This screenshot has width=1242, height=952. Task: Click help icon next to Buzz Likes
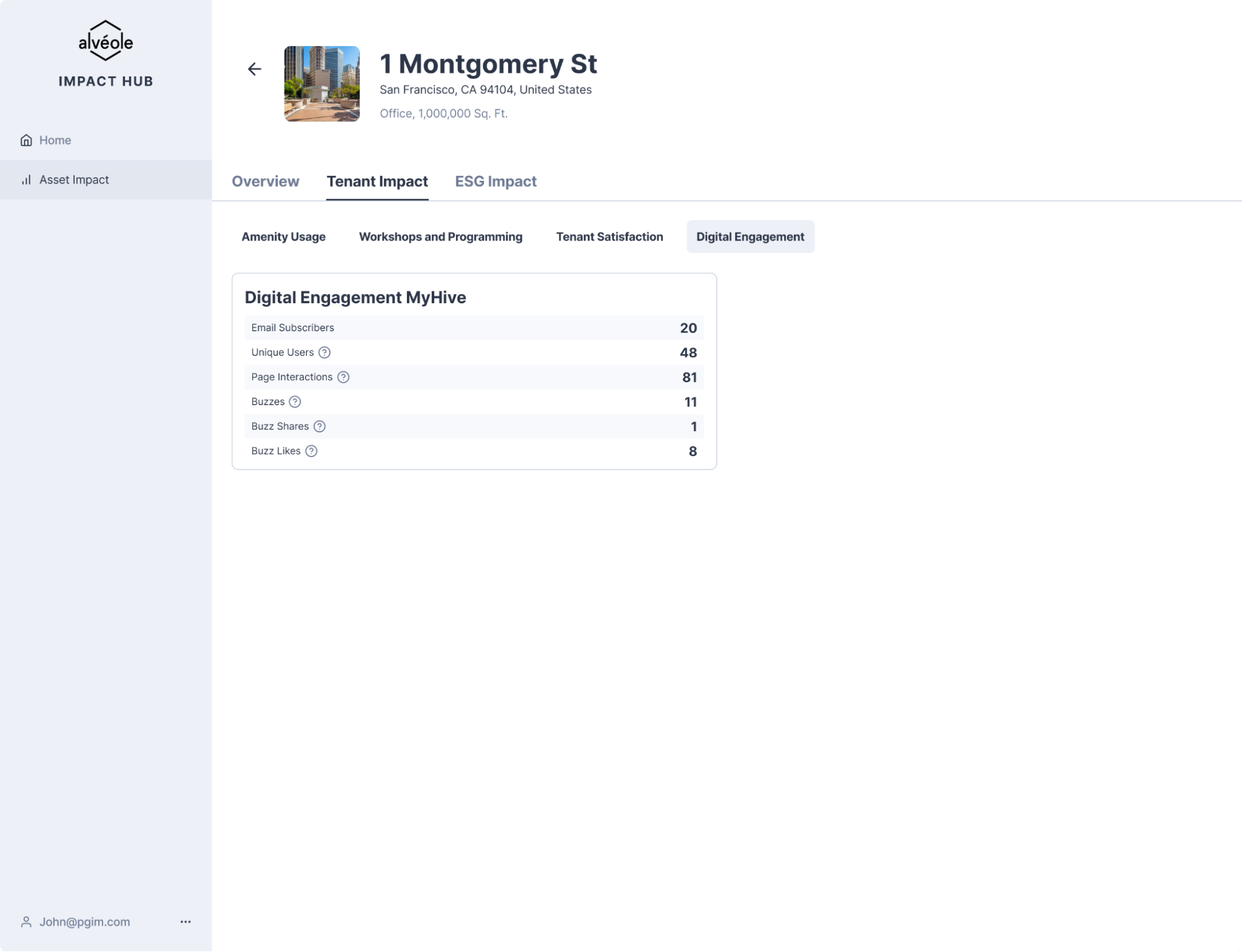[x=311, y=452]
